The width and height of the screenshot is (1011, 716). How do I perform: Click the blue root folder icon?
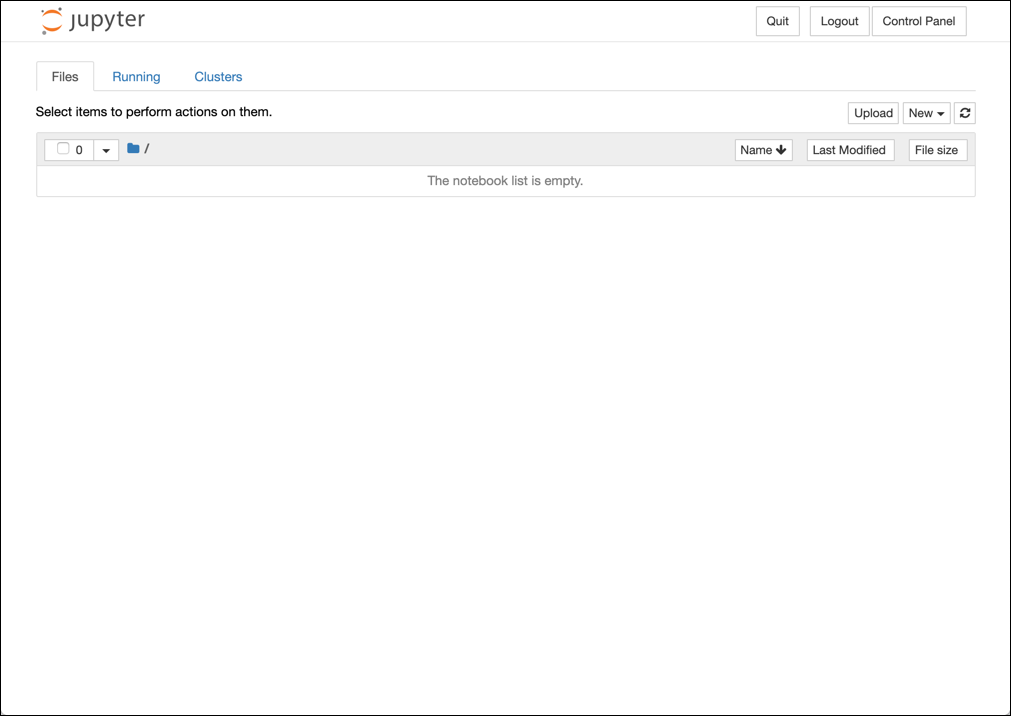[133, 149]
